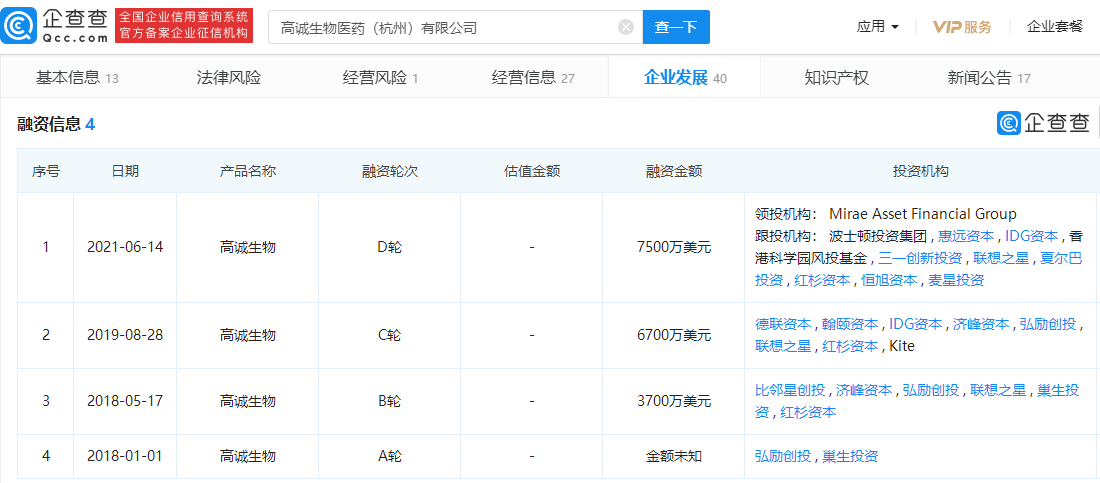The height and width of the screenshot is (483, 1100).
Task: Open 弘励创投 link in A轮 row
Action: click(783, 456)
